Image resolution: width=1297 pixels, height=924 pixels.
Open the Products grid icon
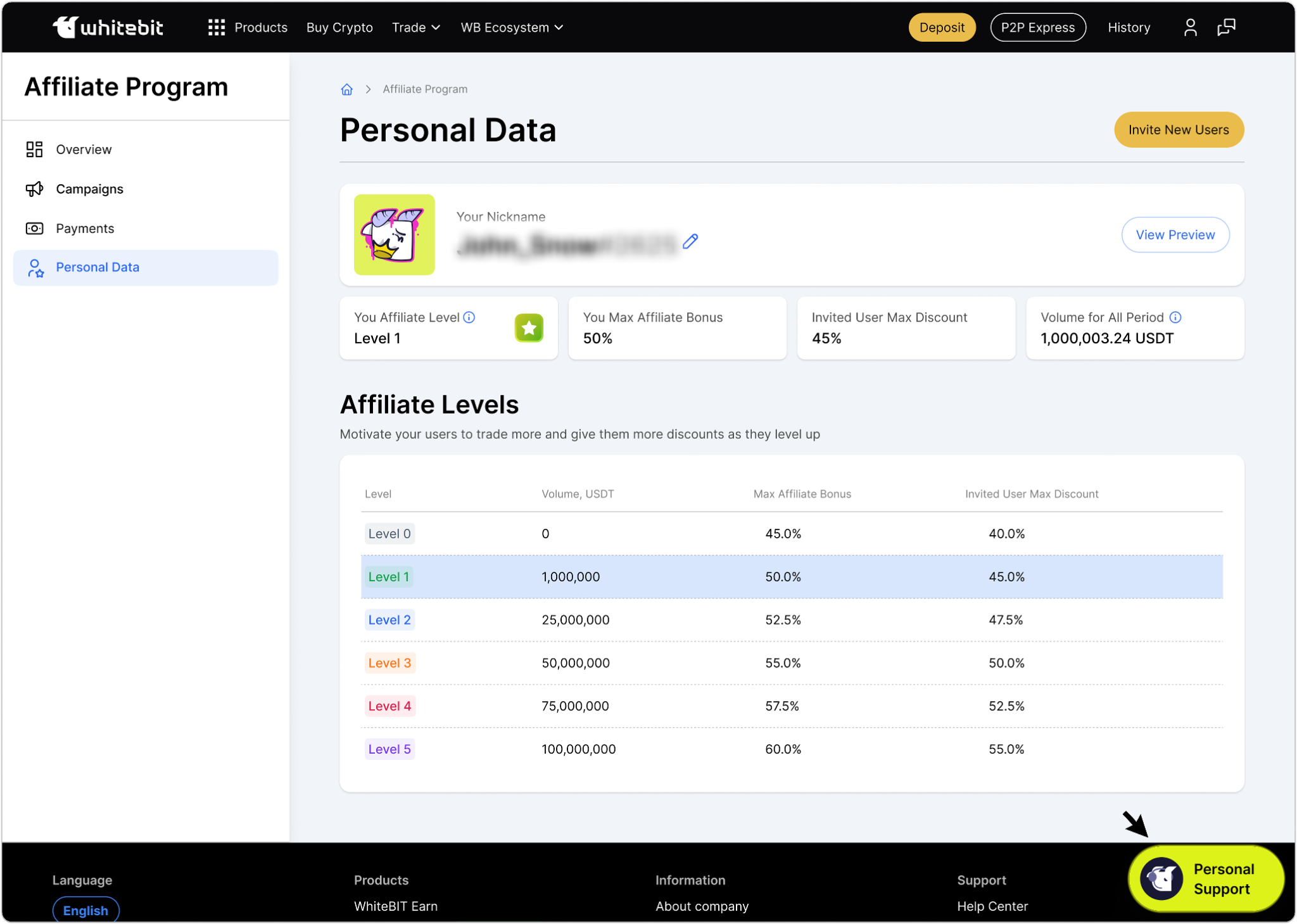(217, 27)
